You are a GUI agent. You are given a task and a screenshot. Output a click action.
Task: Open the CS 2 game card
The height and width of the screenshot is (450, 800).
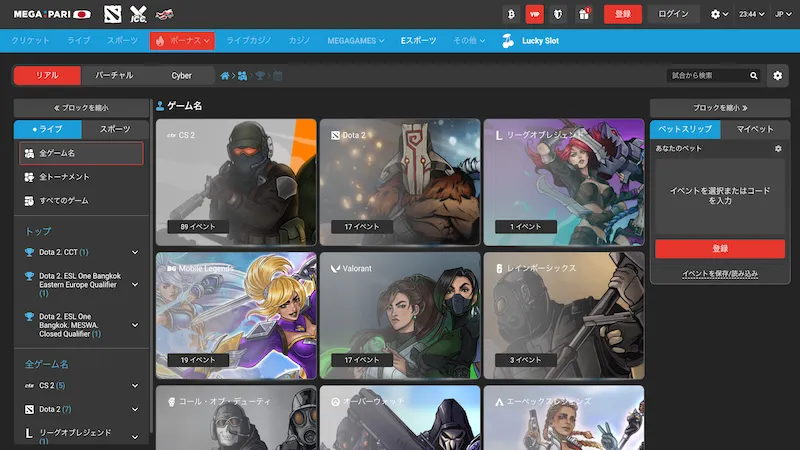(236, 182)
